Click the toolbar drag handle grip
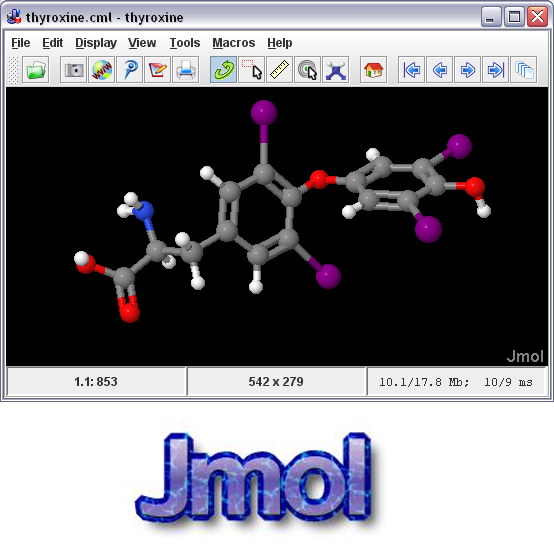Screen dimensions: 554x554 (x=13, y=70)
